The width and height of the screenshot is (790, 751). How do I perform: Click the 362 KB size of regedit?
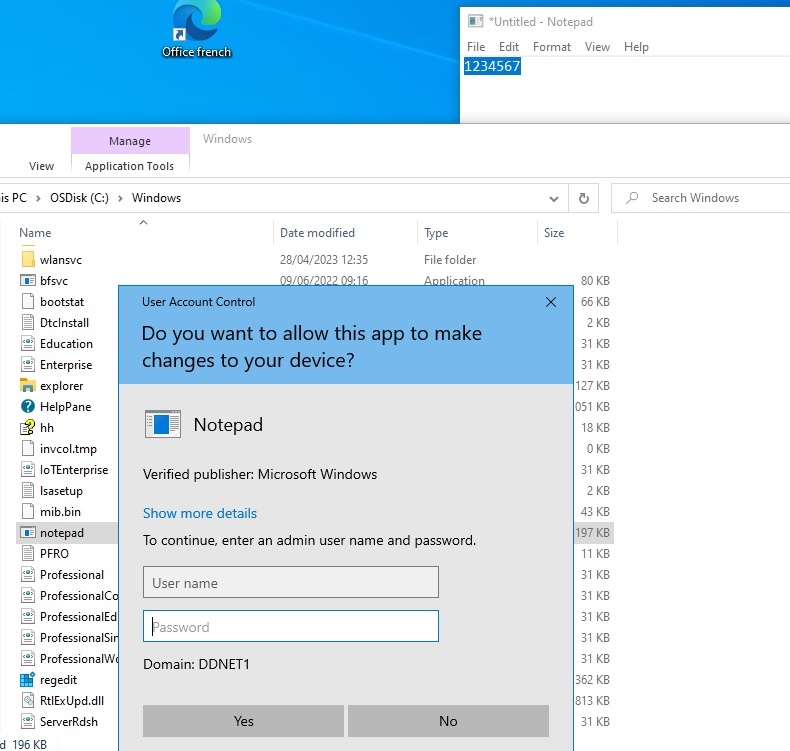(592, 679)
